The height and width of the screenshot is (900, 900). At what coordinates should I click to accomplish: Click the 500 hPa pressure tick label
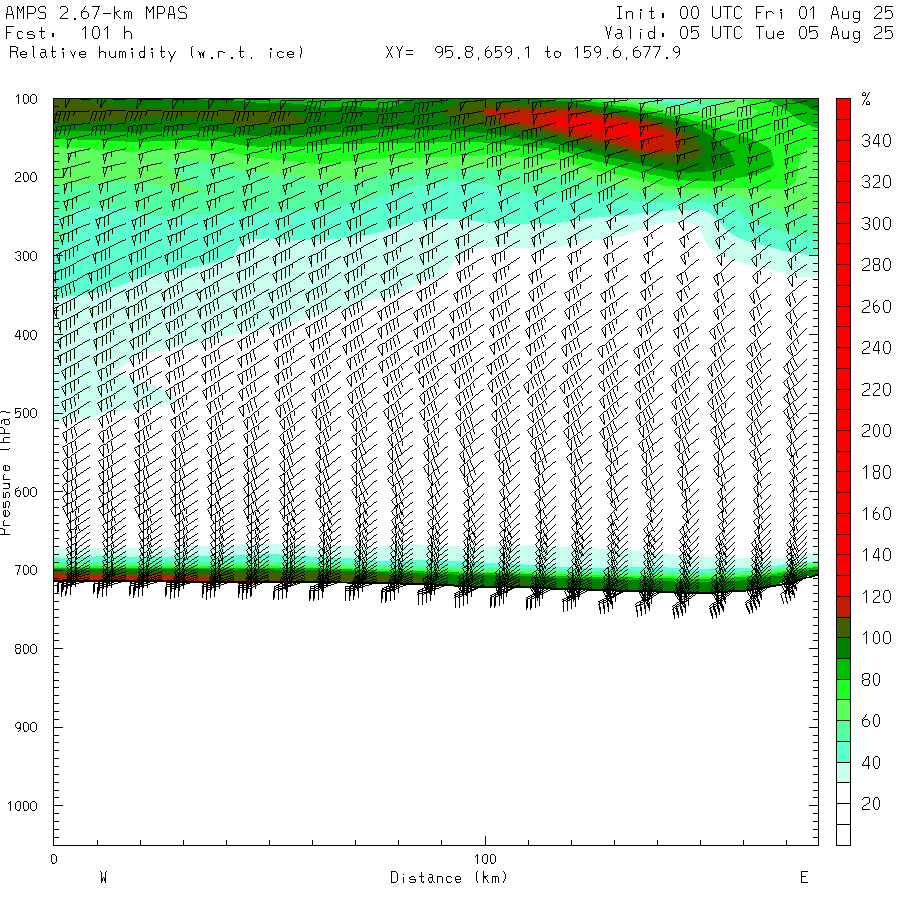(26, 413)
